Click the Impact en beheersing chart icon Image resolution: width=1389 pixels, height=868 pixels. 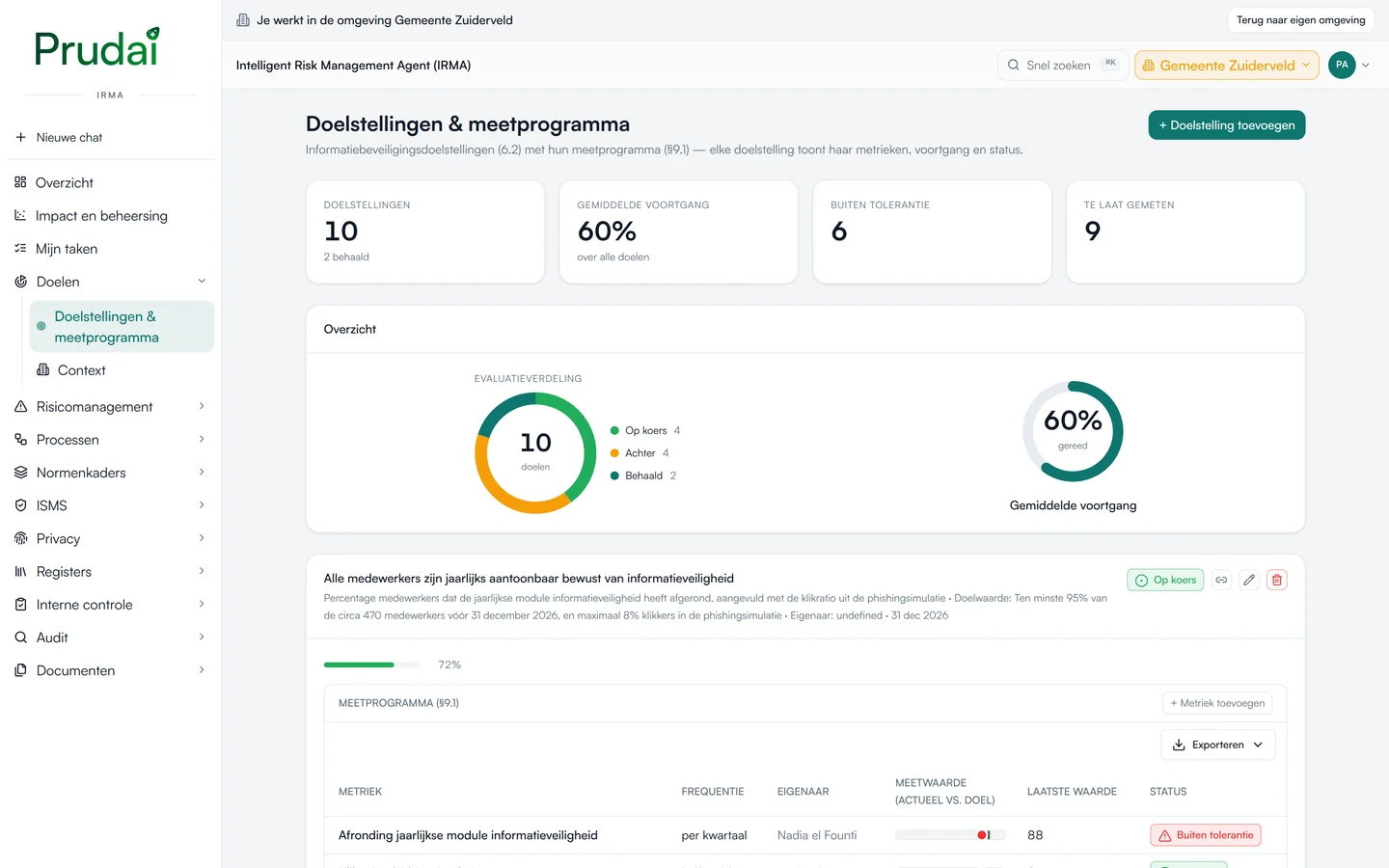20,215
